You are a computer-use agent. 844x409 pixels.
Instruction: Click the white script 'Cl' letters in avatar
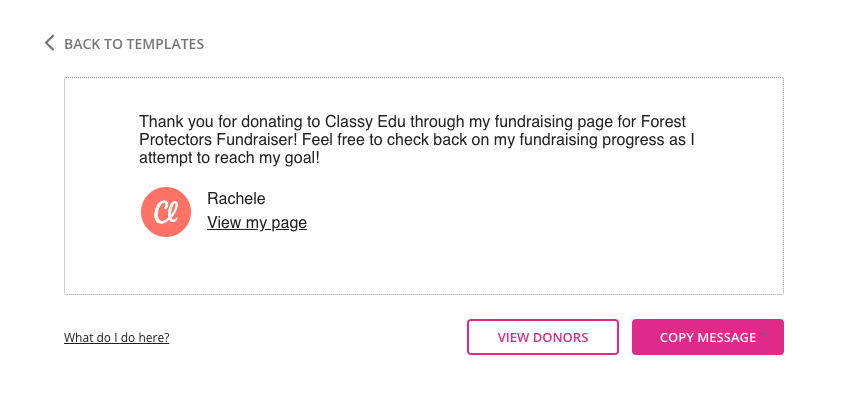click(x=166, y=212)
